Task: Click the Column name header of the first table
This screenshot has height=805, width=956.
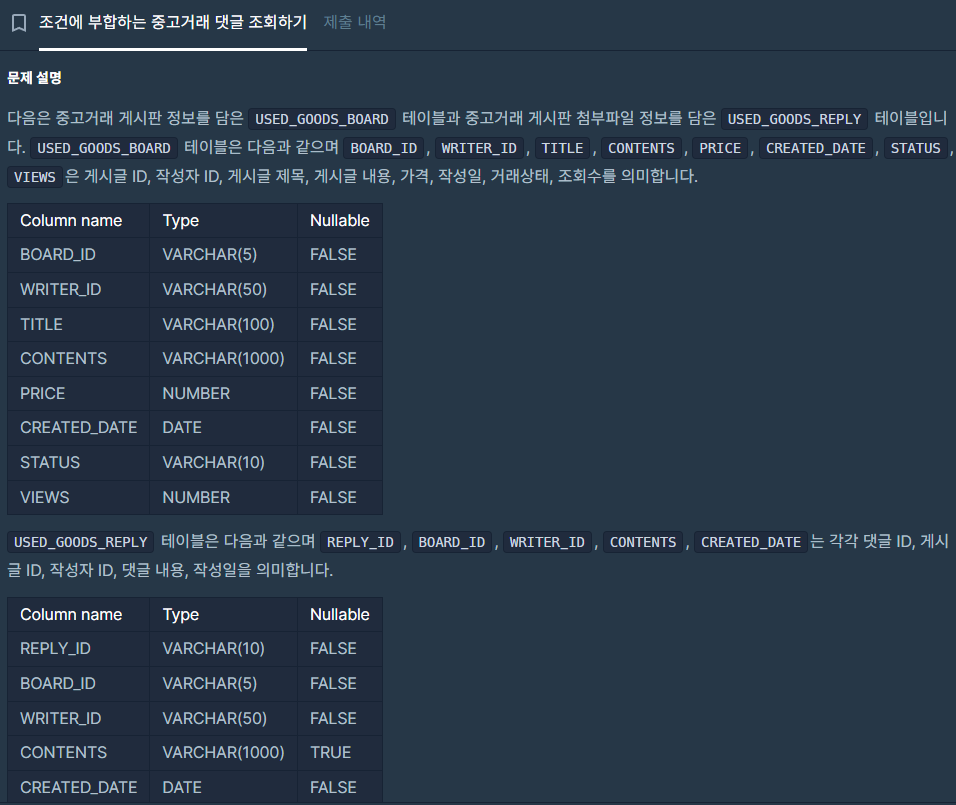Action: [x=78, y=221]
